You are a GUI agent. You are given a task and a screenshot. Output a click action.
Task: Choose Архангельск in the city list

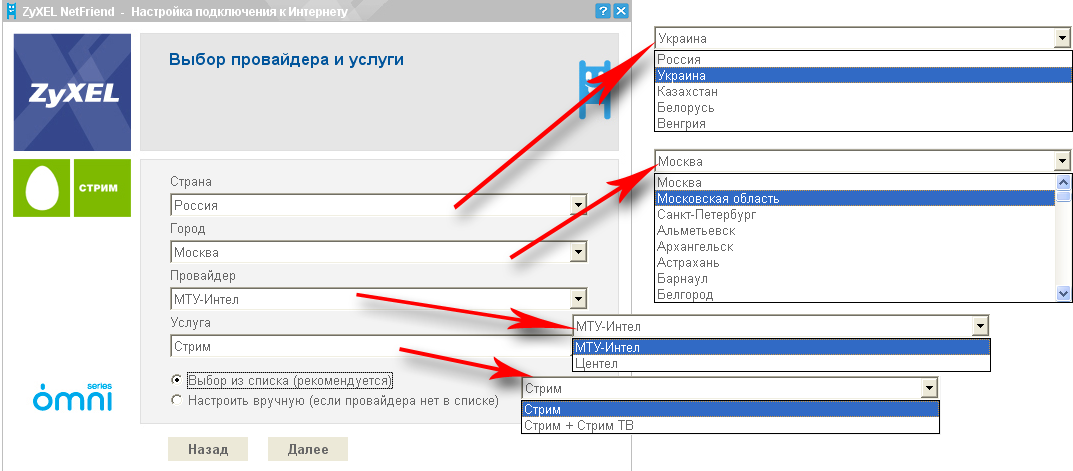pyautogui.click(x=855, y=246)
